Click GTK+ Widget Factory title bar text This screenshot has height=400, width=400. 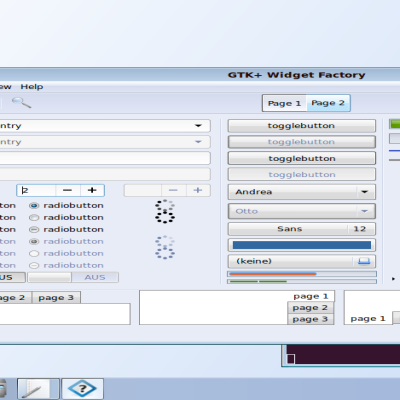[x=296, y=75]
